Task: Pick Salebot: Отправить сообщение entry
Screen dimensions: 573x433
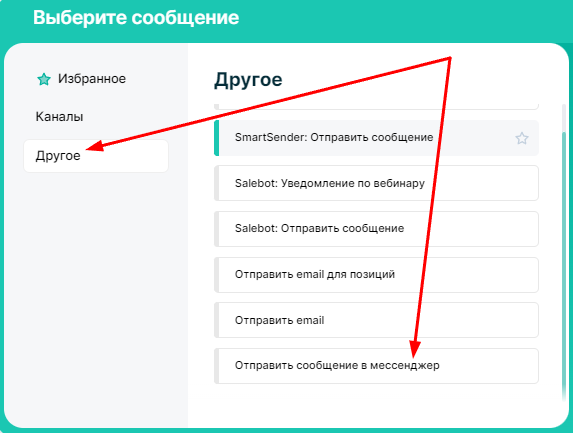Action: [376, 229]
